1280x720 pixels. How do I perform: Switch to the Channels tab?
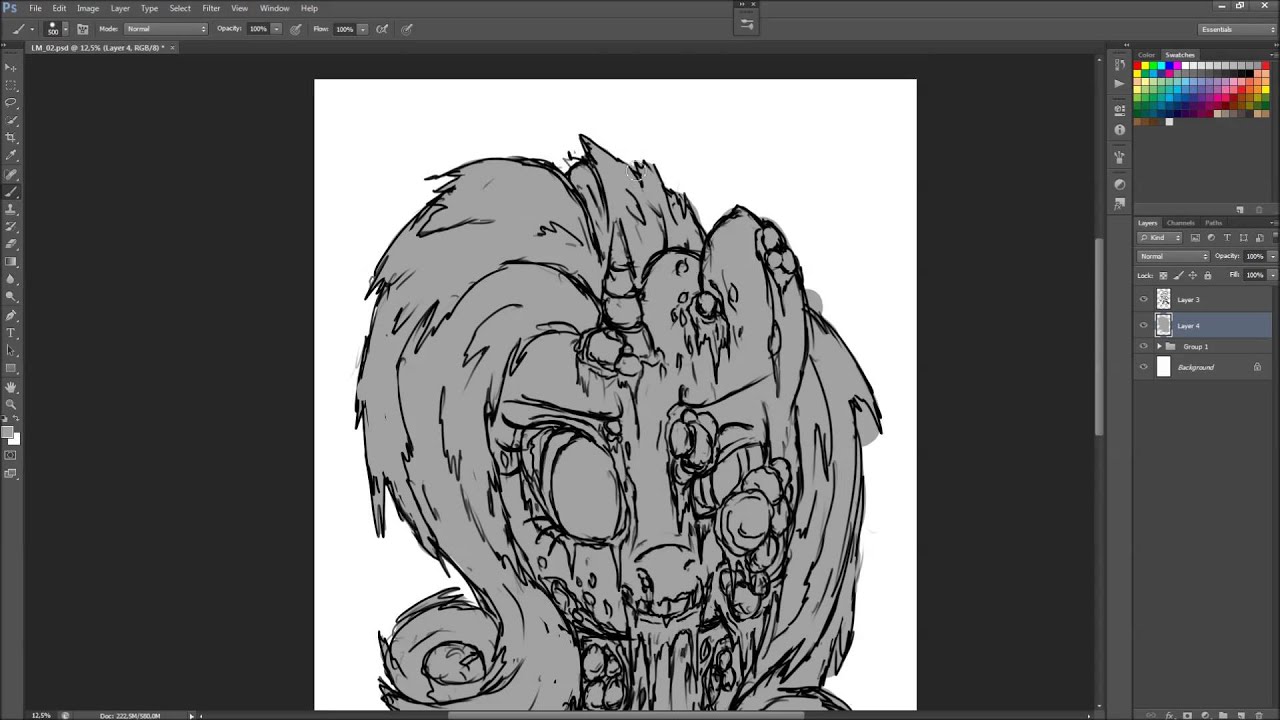coord(1180,223)
